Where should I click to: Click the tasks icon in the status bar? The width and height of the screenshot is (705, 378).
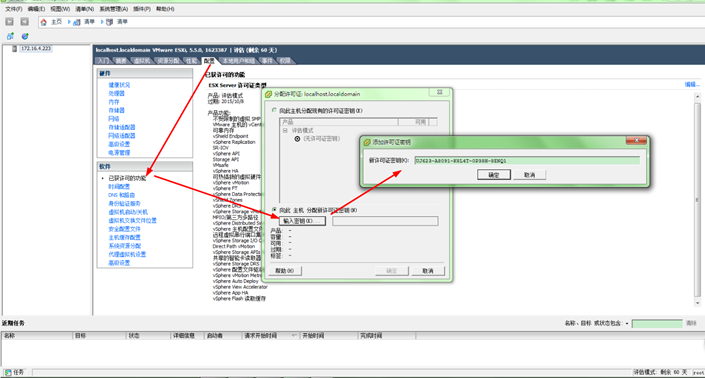point(8,372)
